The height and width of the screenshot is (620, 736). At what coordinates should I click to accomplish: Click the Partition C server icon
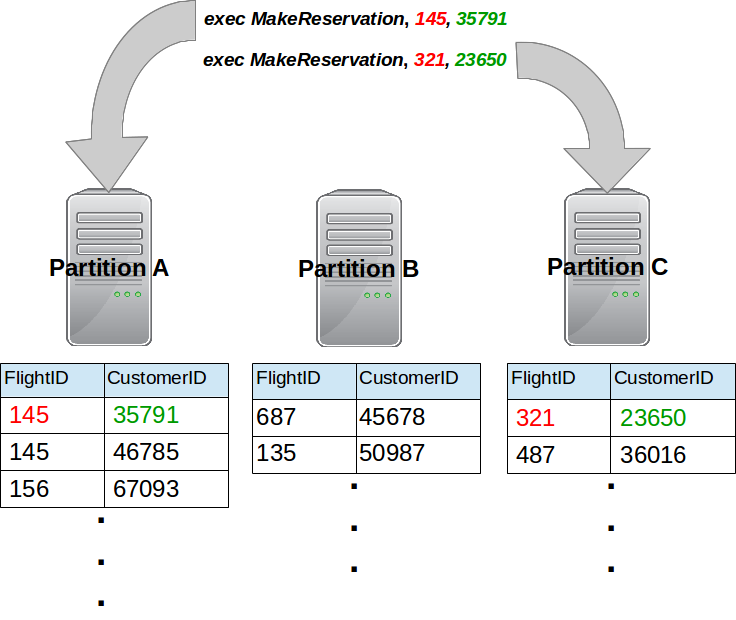tap(607, 268)
